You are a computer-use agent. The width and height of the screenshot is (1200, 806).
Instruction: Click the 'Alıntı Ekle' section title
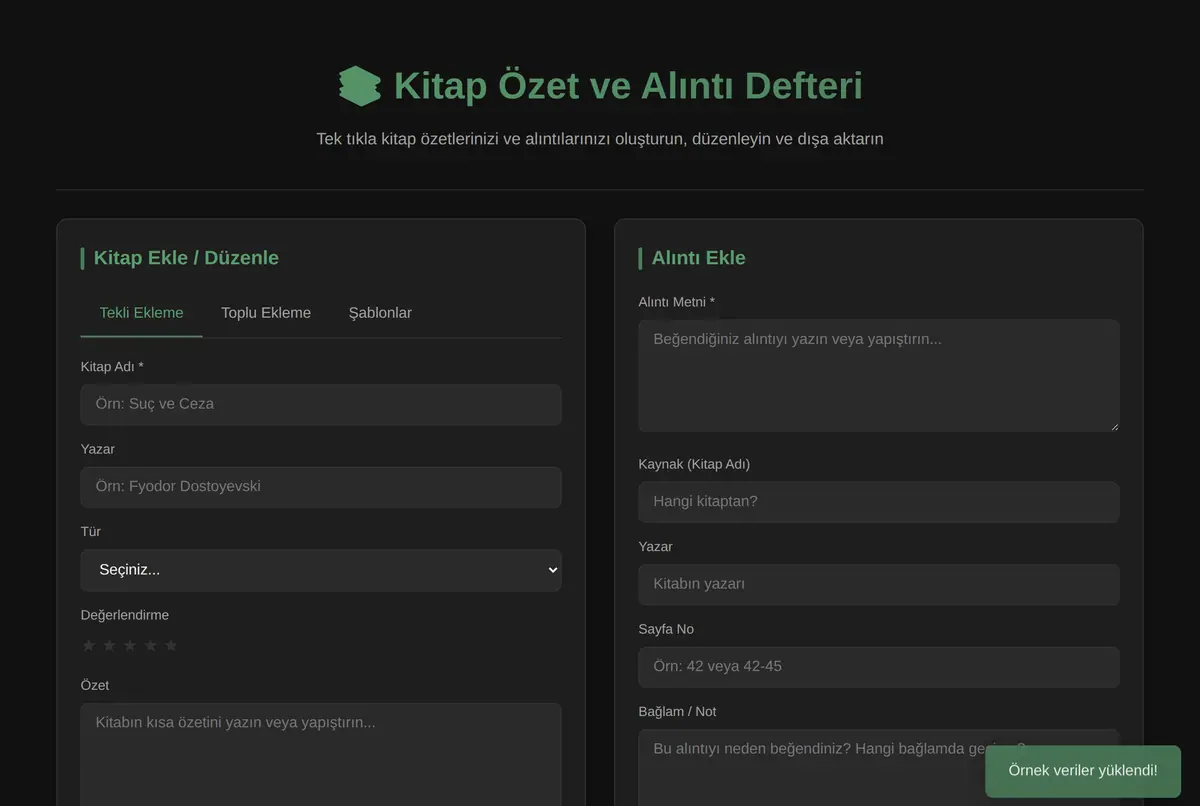click(x=699, y=258)
